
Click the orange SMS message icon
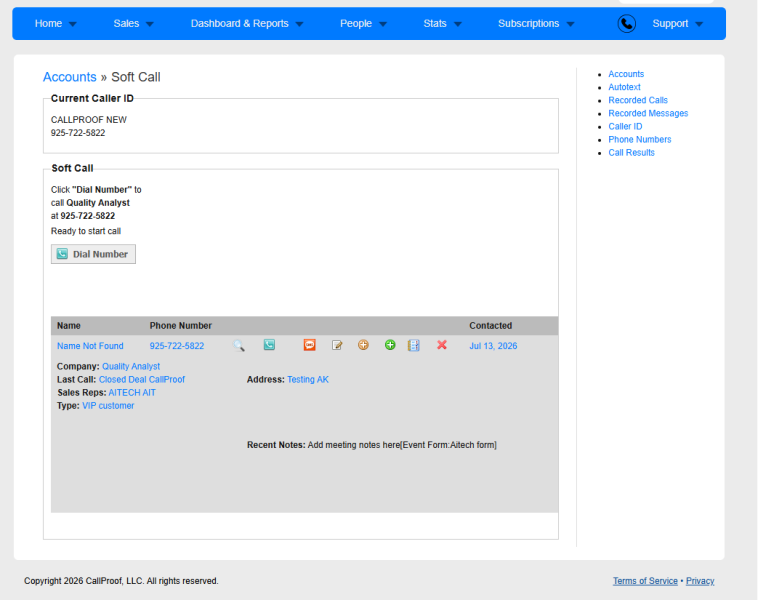(309, 345)
